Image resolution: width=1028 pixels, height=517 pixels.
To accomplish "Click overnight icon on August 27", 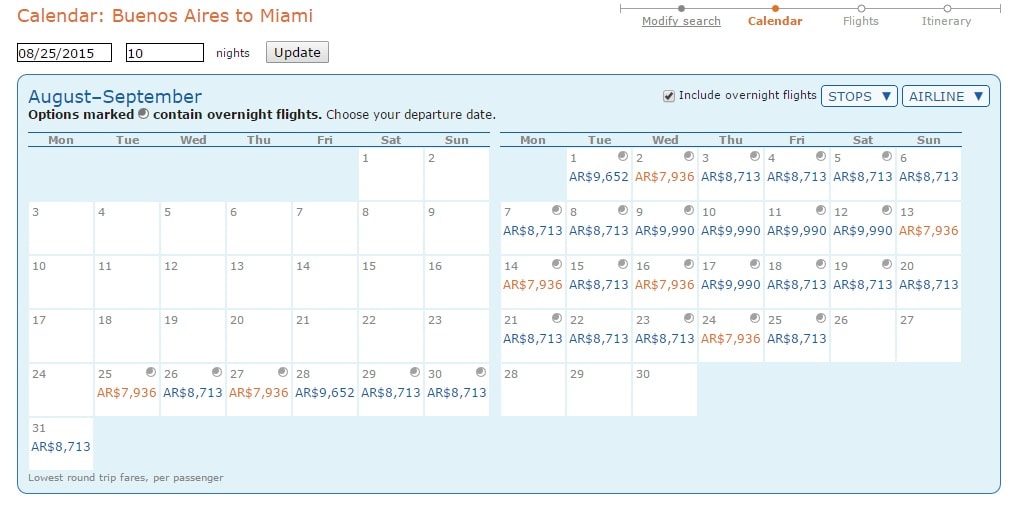I will (283, 372).
